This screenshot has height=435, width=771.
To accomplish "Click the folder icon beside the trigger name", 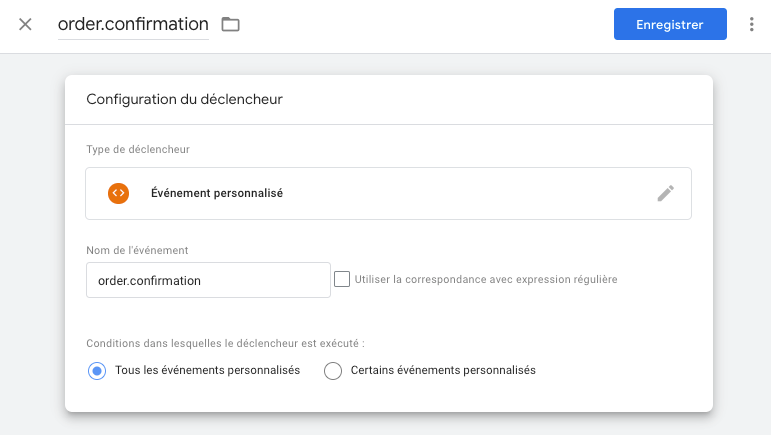I will tap(231, 24).
